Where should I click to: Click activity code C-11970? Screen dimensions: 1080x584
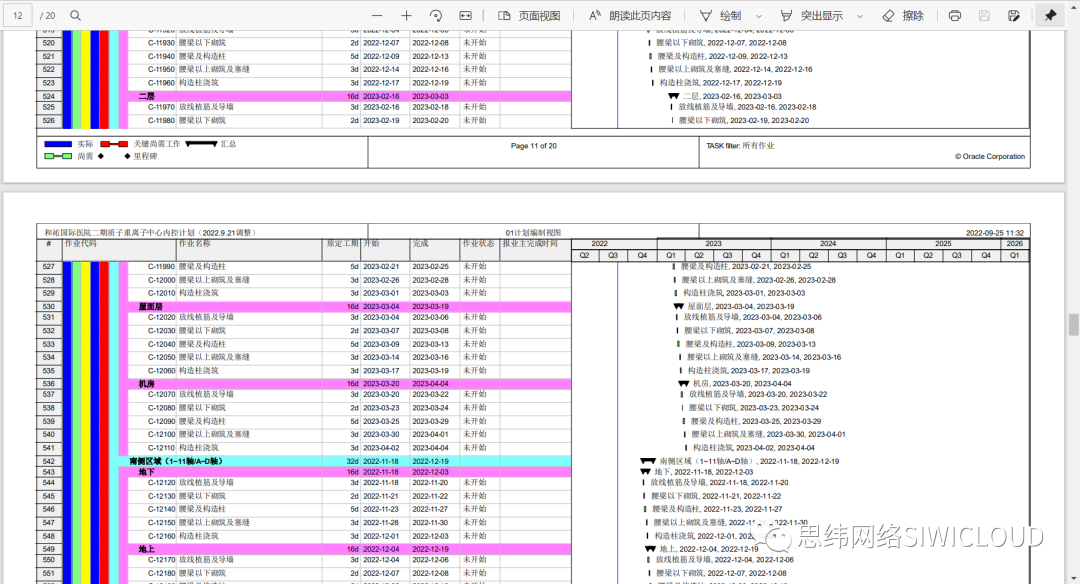click(161, 107)
